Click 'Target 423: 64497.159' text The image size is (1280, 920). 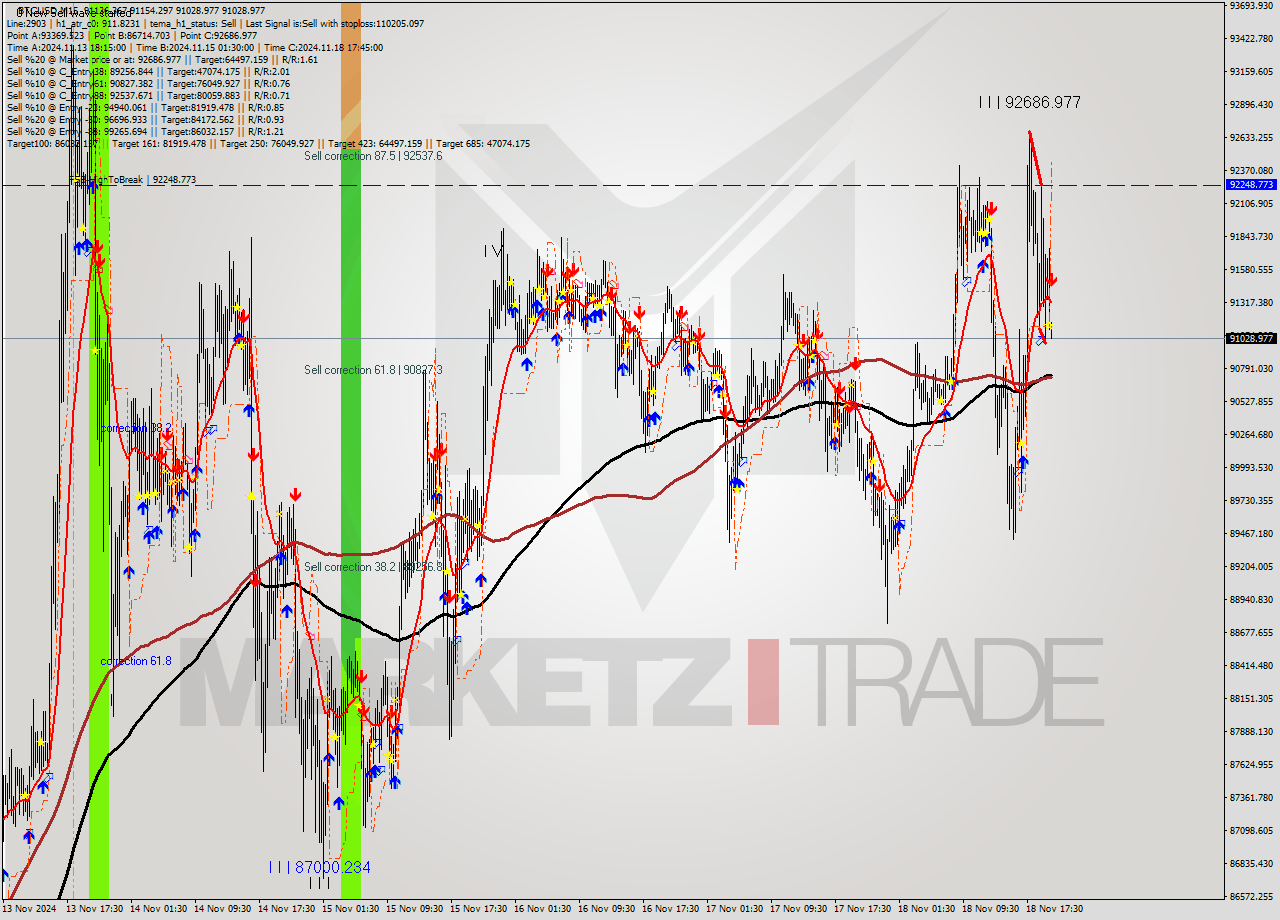click(375, 144)
